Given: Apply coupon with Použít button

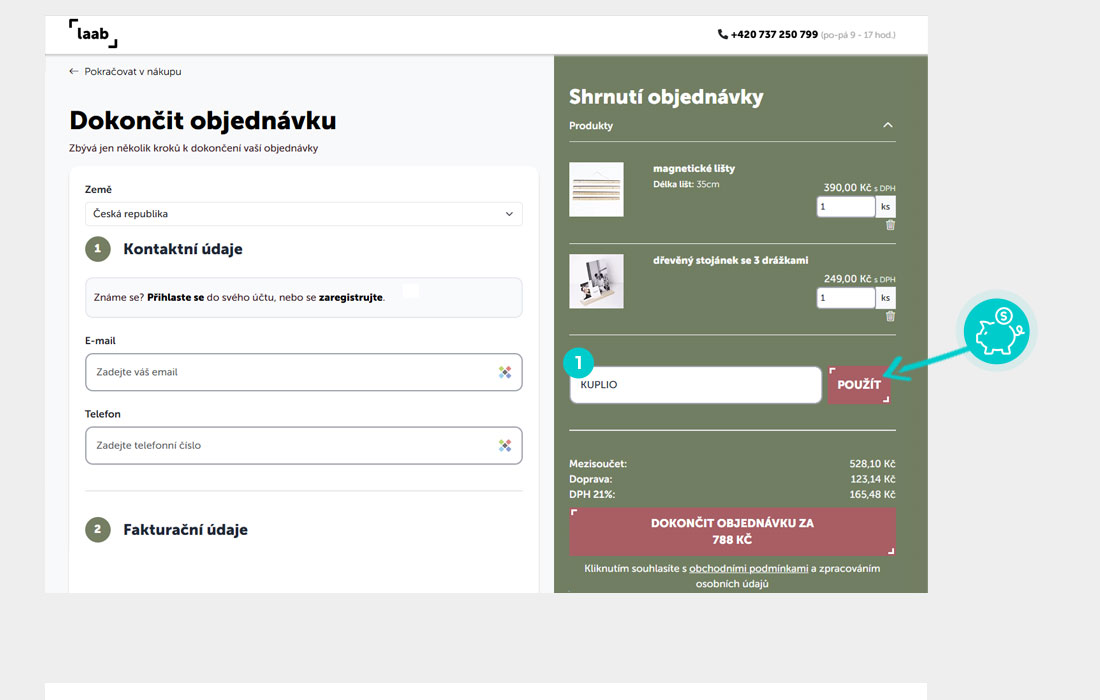Looking at the screenshot, I should point(859,385).
